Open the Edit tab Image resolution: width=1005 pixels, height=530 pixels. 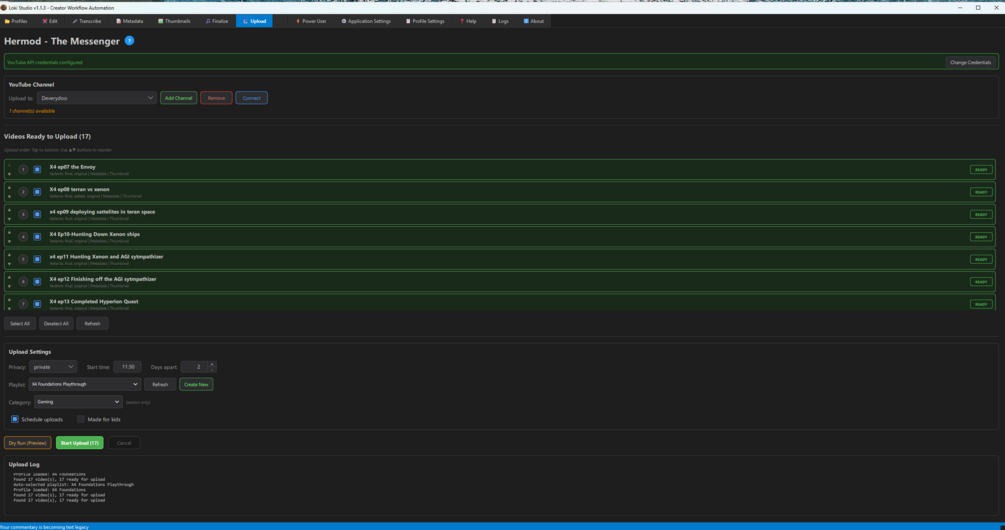(x=50, y=21)
